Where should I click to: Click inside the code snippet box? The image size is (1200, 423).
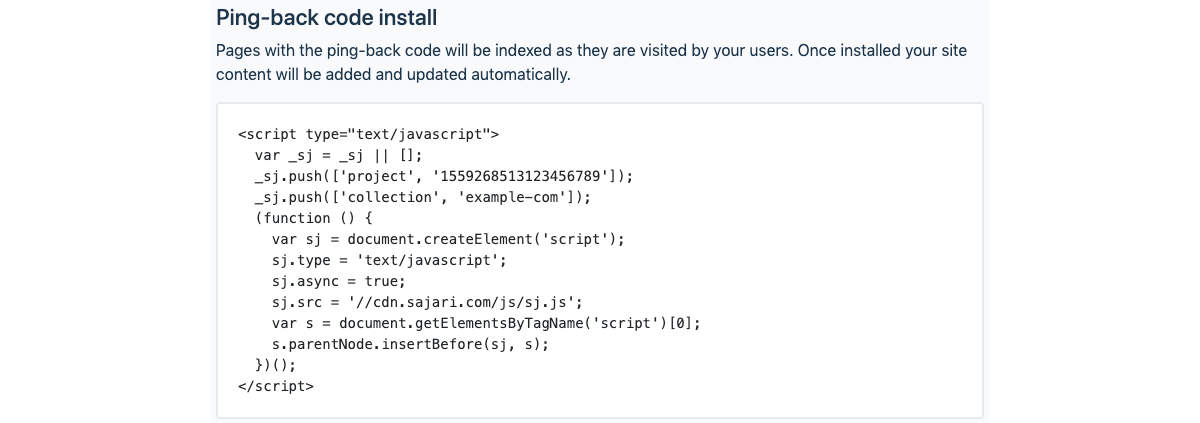600,260
